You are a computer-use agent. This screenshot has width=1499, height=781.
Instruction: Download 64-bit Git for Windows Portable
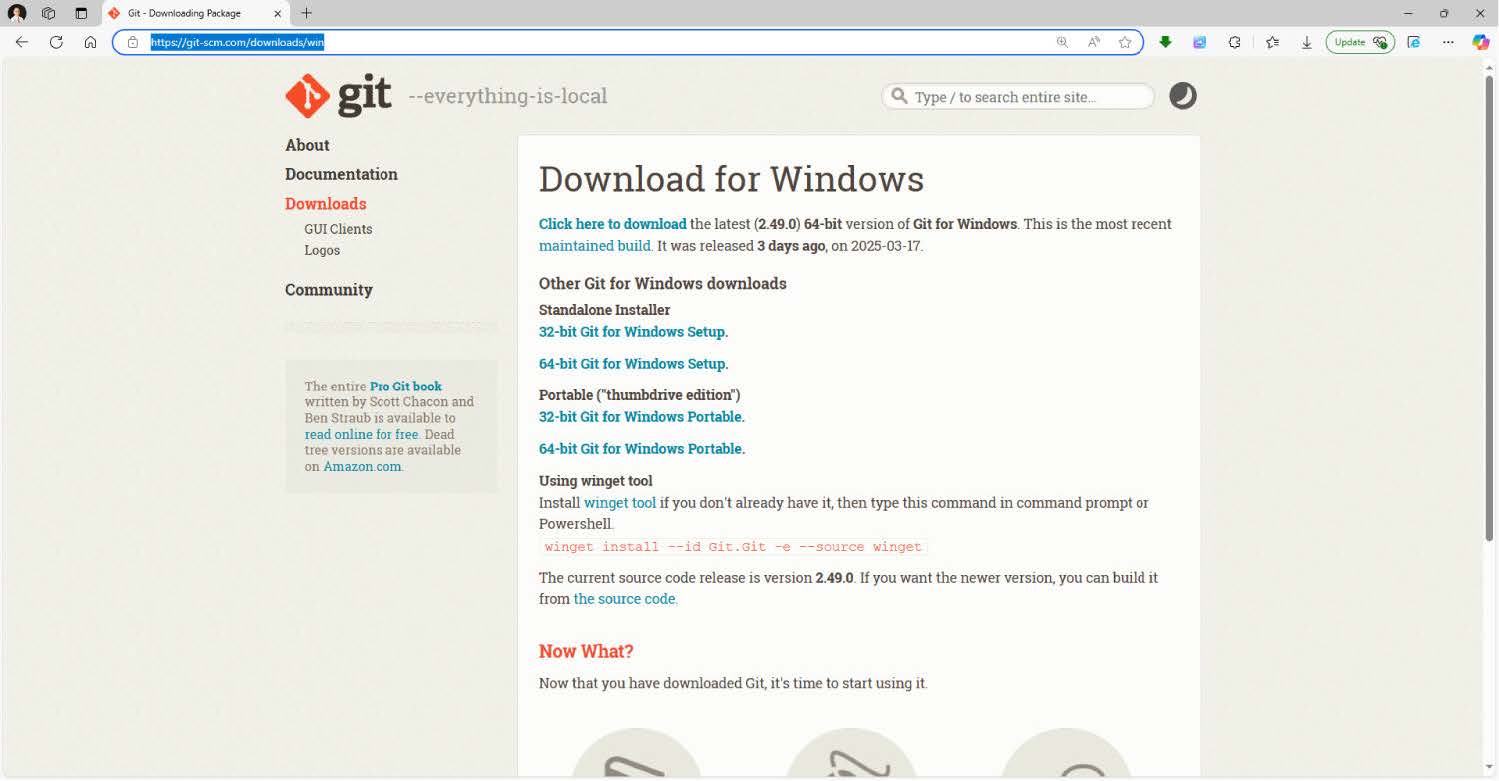642,449
